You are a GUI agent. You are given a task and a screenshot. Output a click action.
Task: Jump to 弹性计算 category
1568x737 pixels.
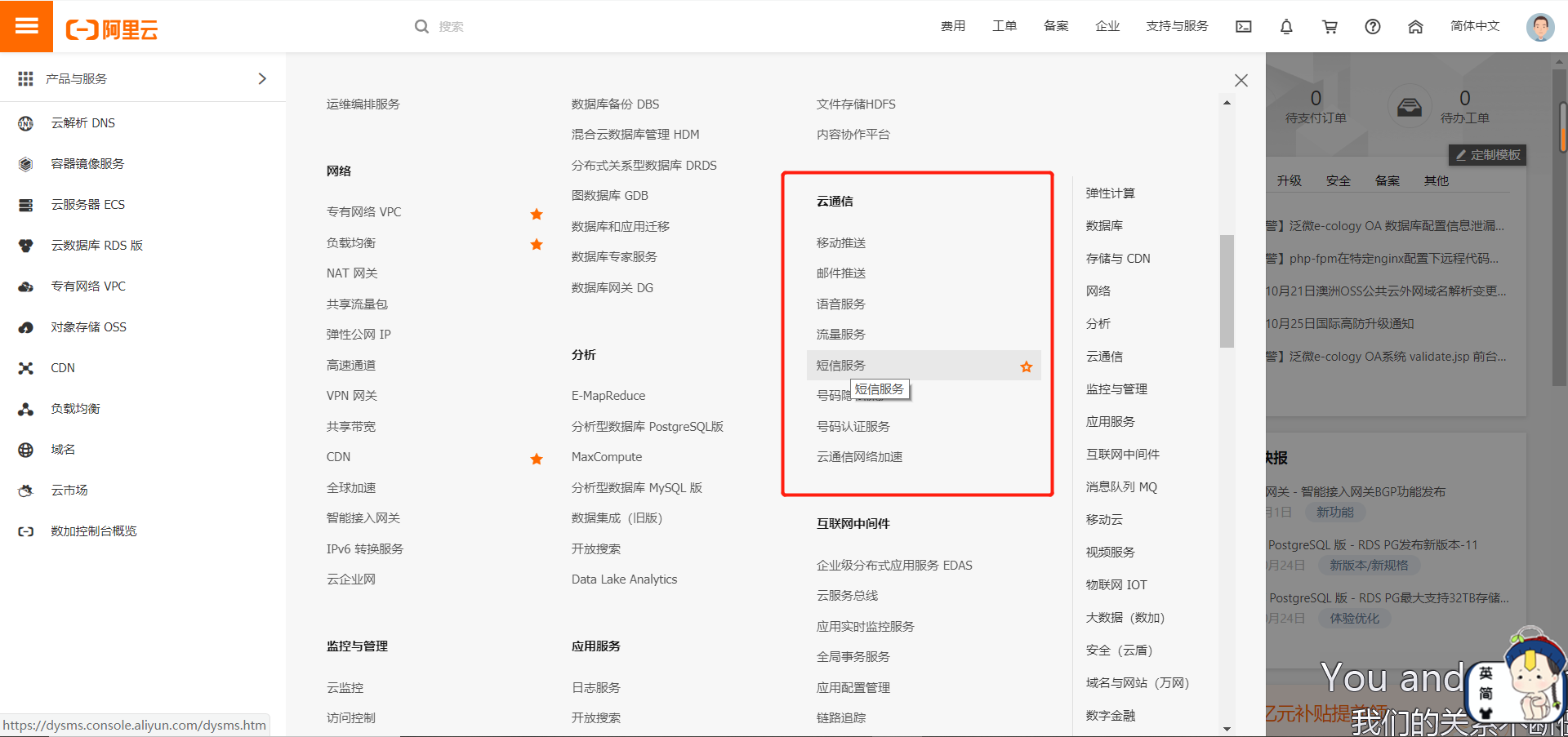click(1111, 193)
